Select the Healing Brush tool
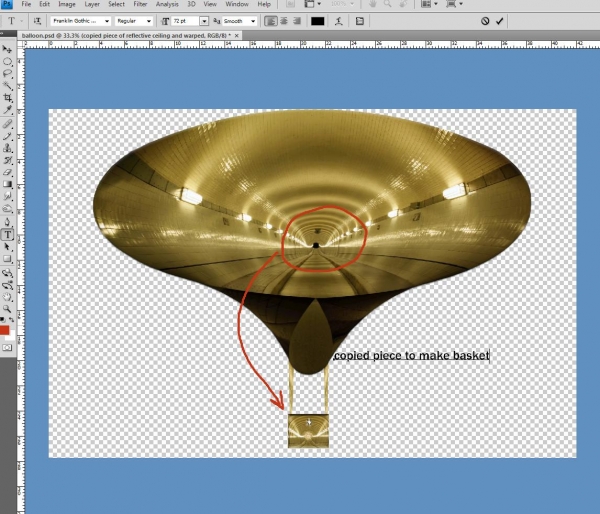Viewport: 600px width, 514px height. click(7, 124)
